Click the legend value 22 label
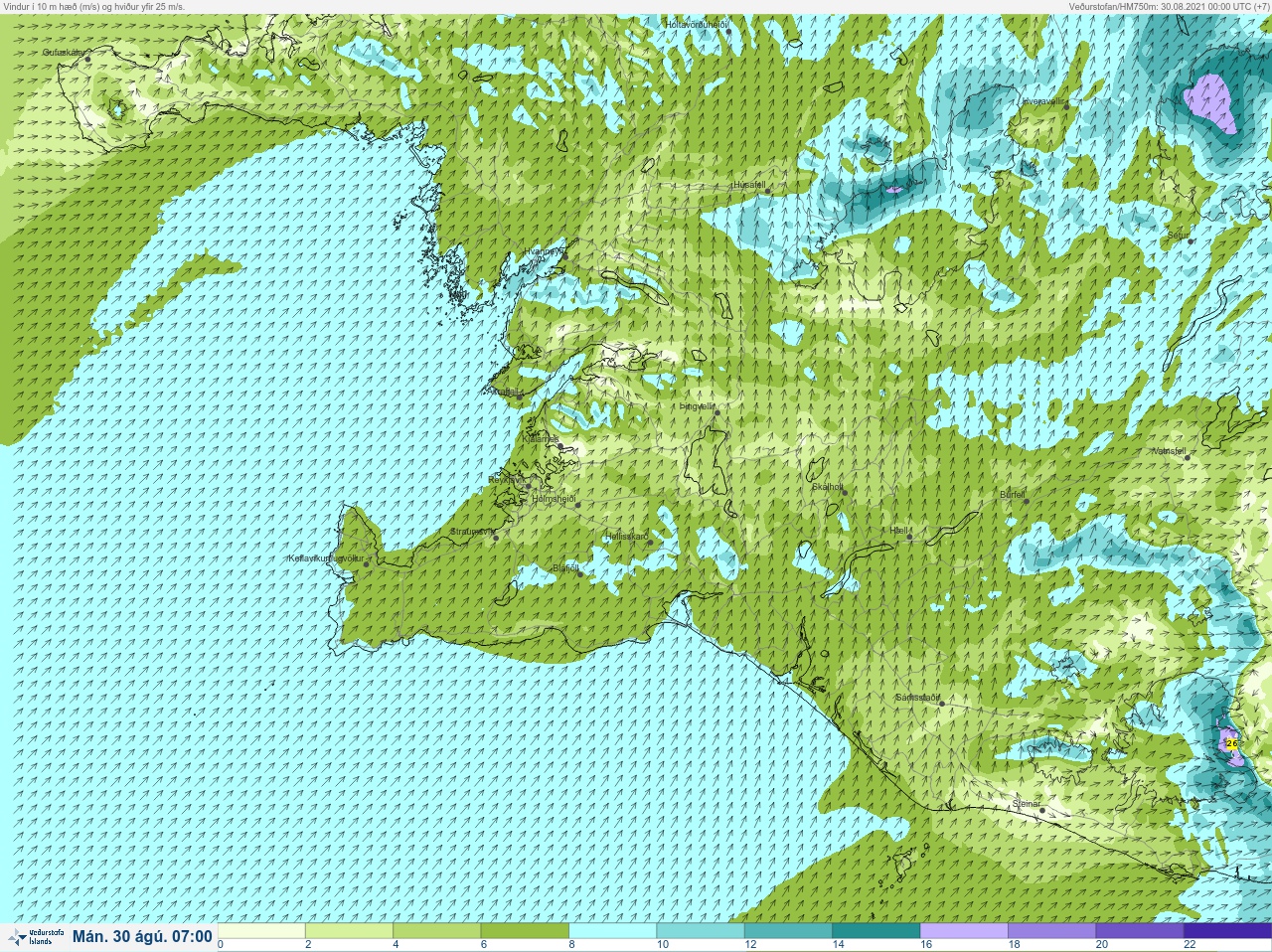This screenshot has width=1272, height=952. point(1190,944)
